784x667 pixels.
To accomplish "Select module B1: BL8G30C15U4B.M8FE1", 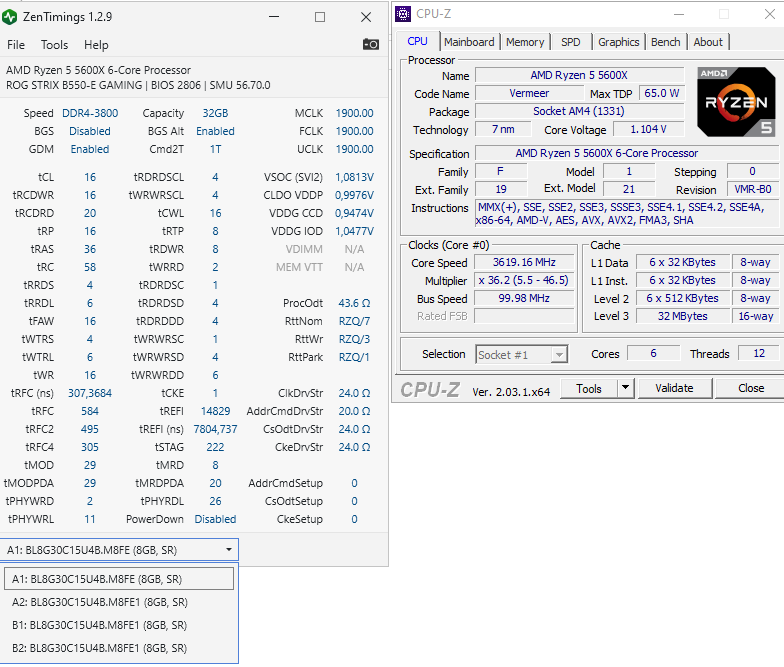I will (119, 625).
